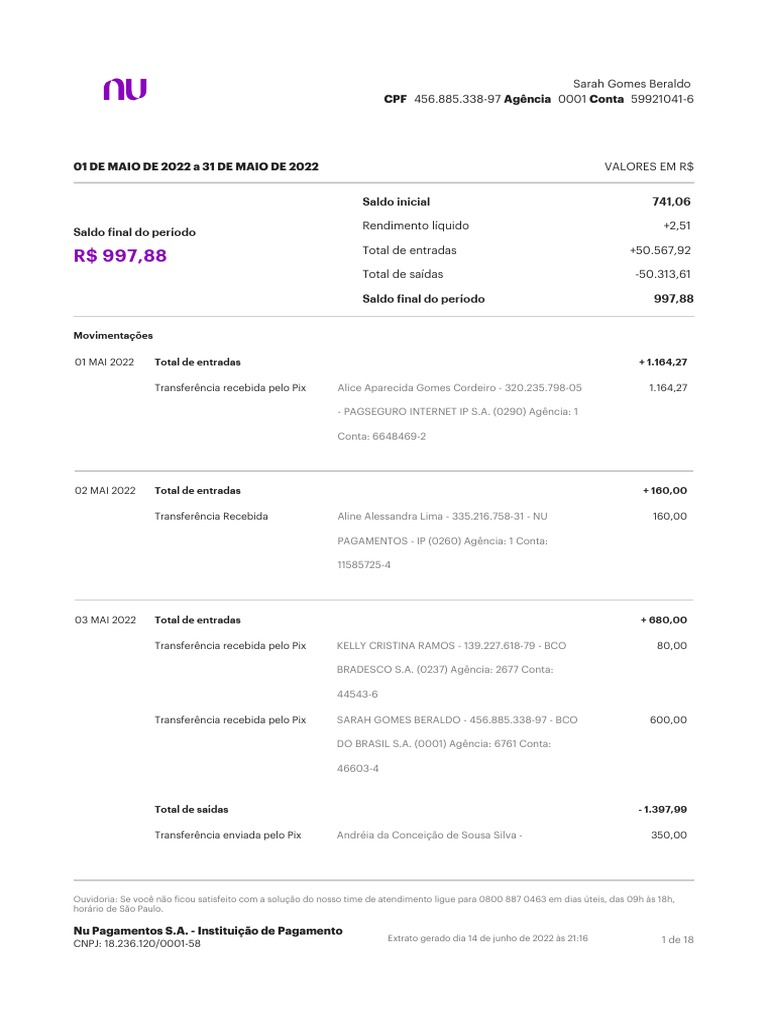Click the Movimentações section heading

113,336
